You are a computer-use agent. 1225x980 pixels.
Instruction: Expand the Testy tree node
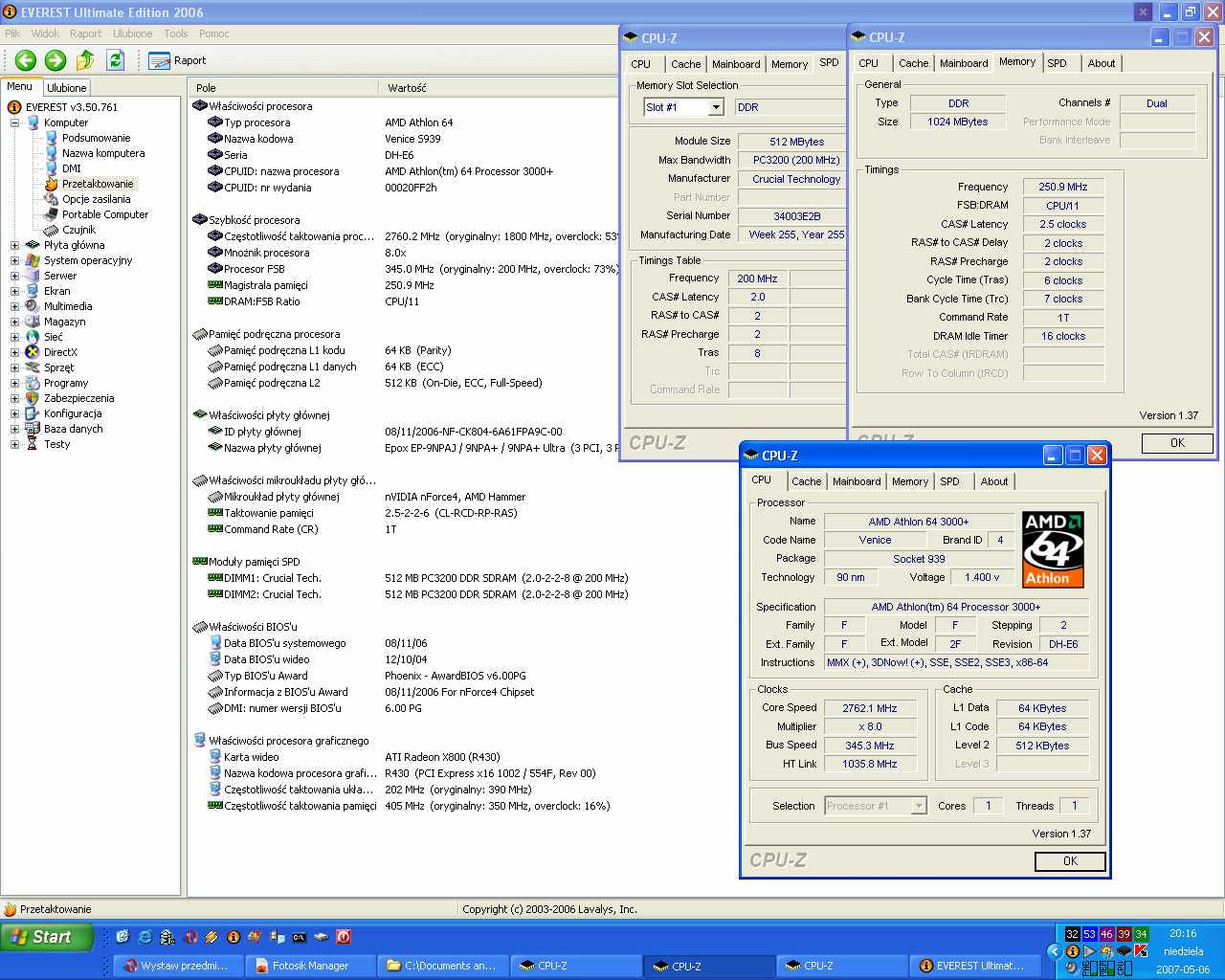point(14,444)
